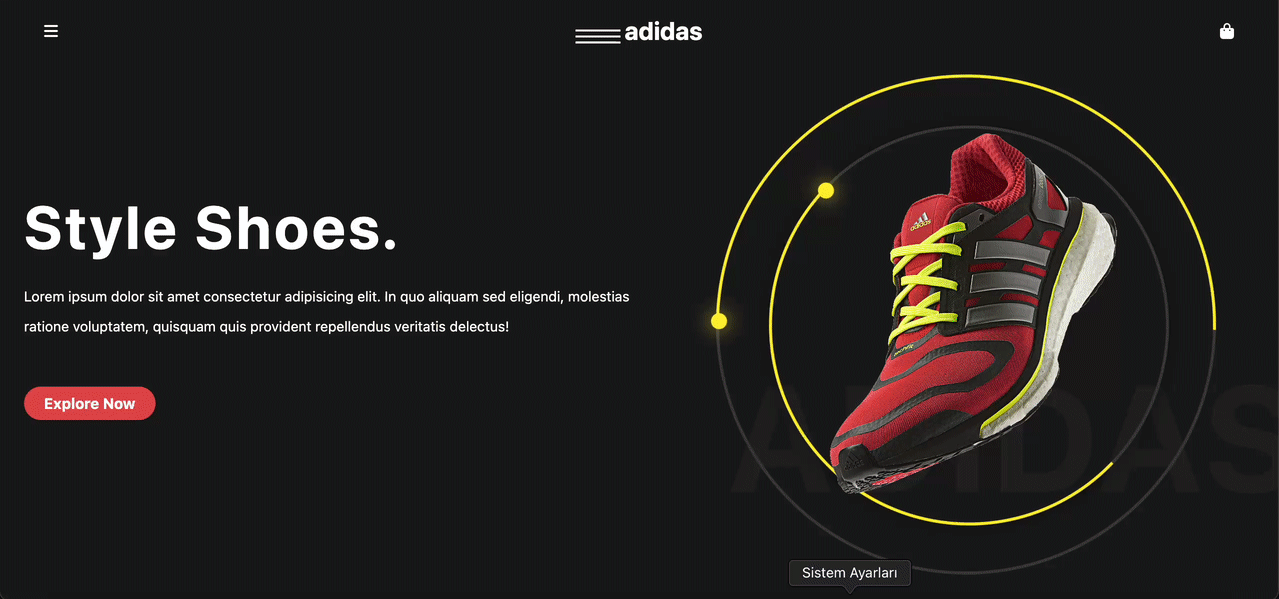
Task: Open the hamburger menu icon
Action: point(51,31)
